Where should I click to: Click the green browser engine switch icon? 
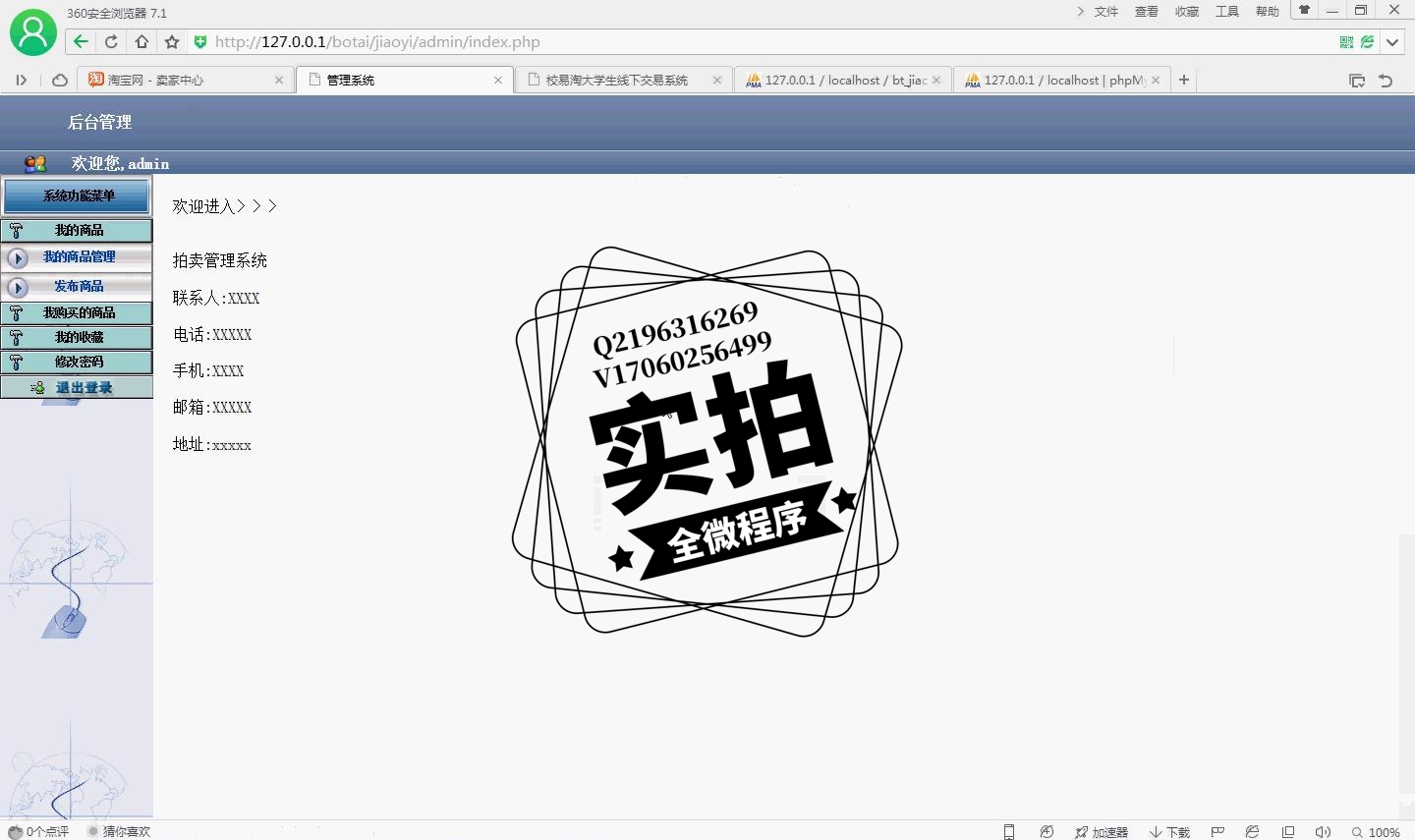1367,41
